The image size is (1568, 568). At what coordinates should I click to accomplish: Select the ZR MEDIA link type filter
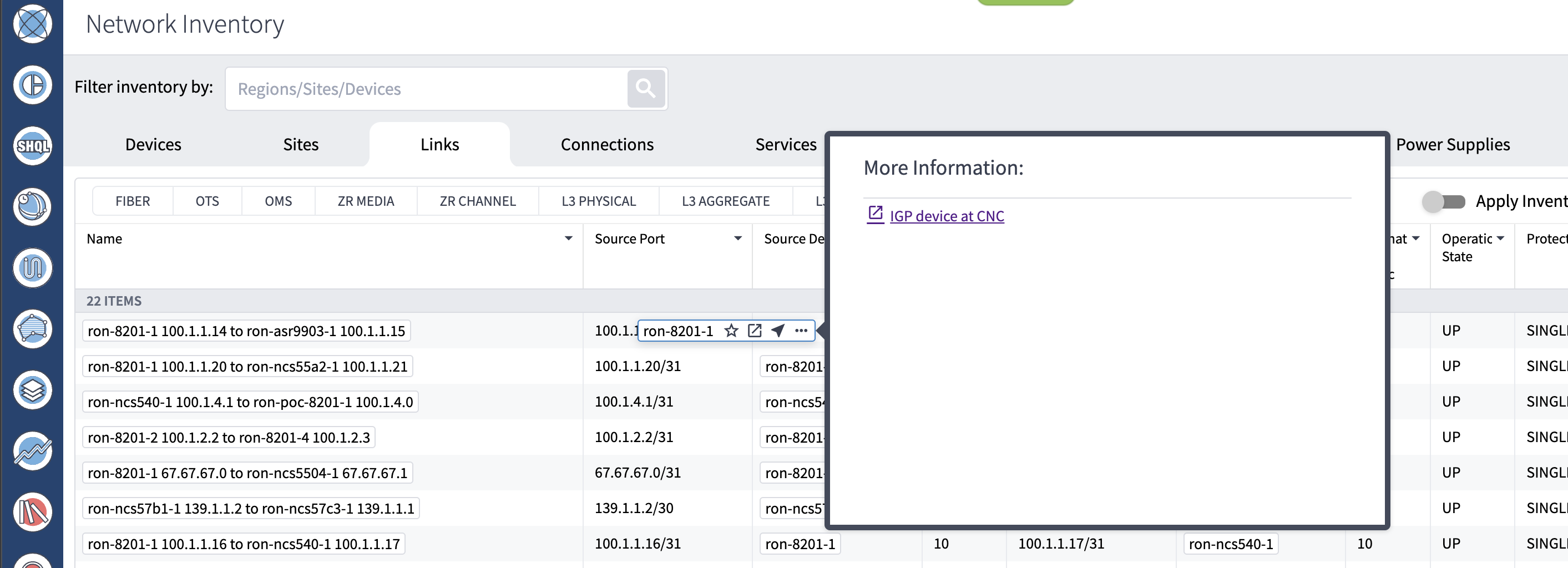(366, 201)
